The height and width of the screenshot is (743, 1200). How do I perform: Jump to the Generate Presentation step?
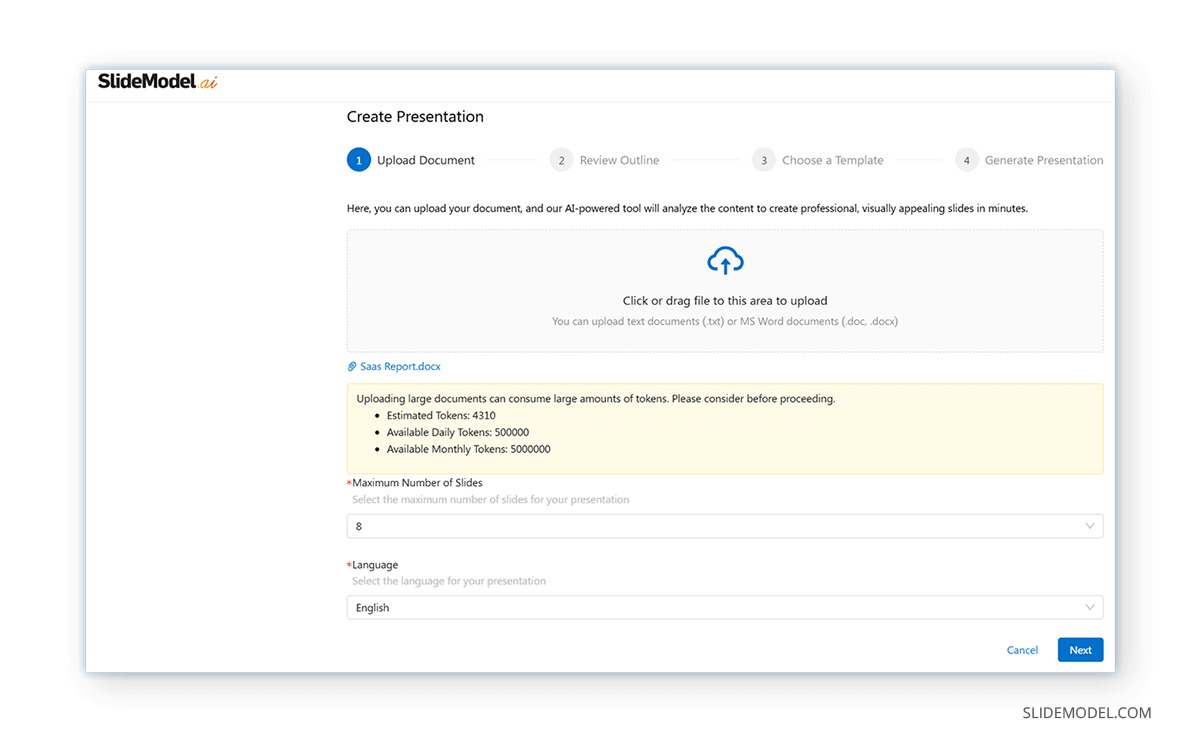(1044, 159)
